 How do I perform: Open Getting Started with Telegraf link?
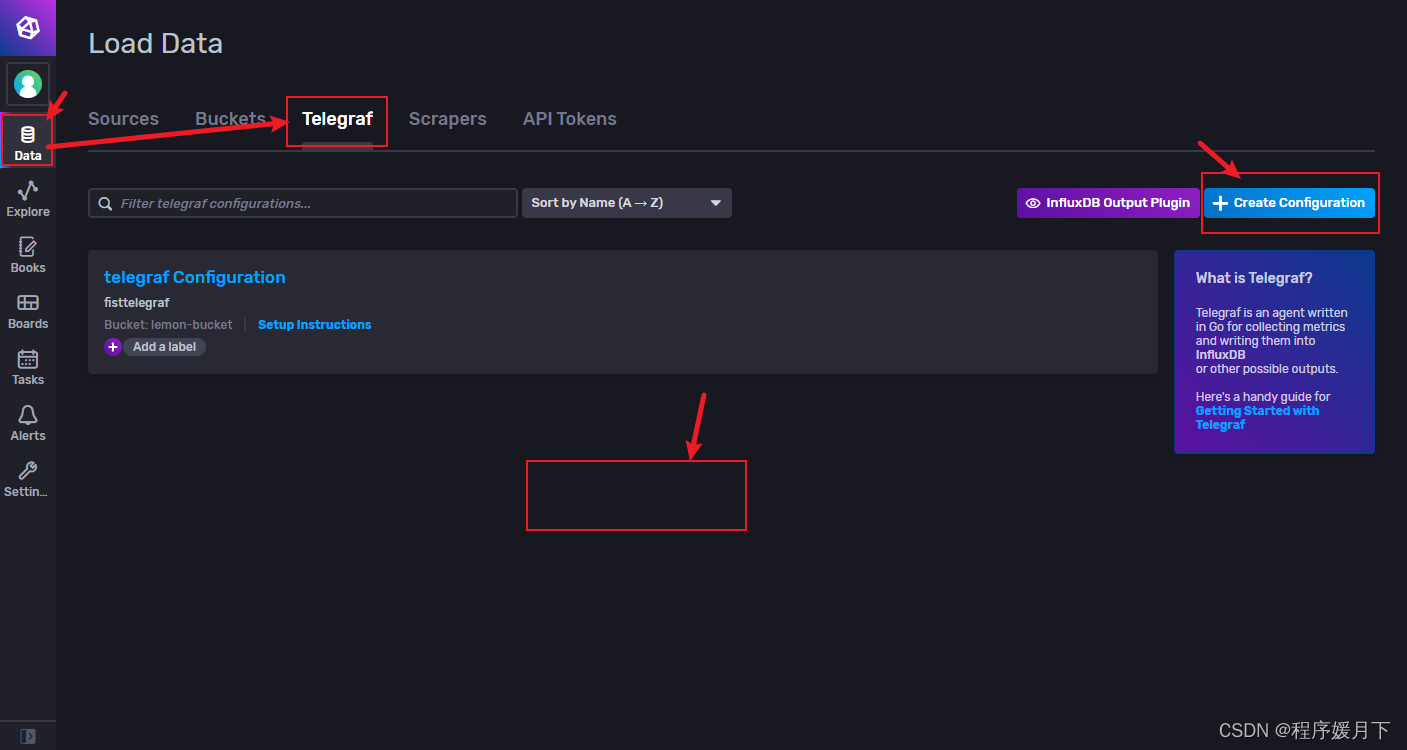click(x=1257, y=418)
